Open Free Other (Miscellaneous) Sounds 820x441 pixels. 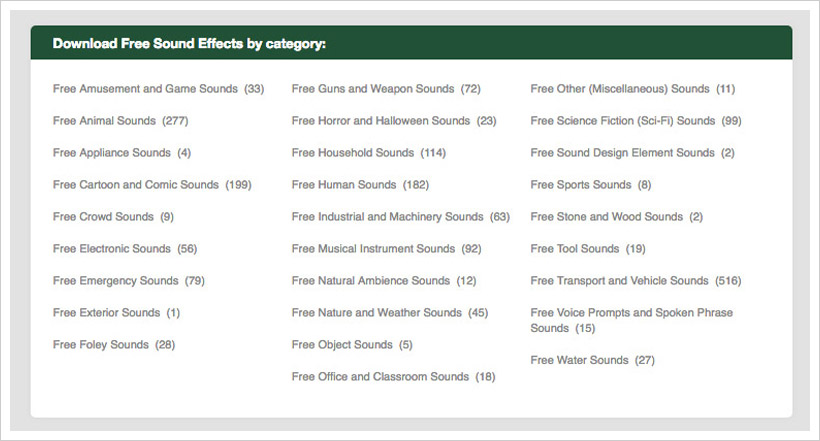pos(620,89)
